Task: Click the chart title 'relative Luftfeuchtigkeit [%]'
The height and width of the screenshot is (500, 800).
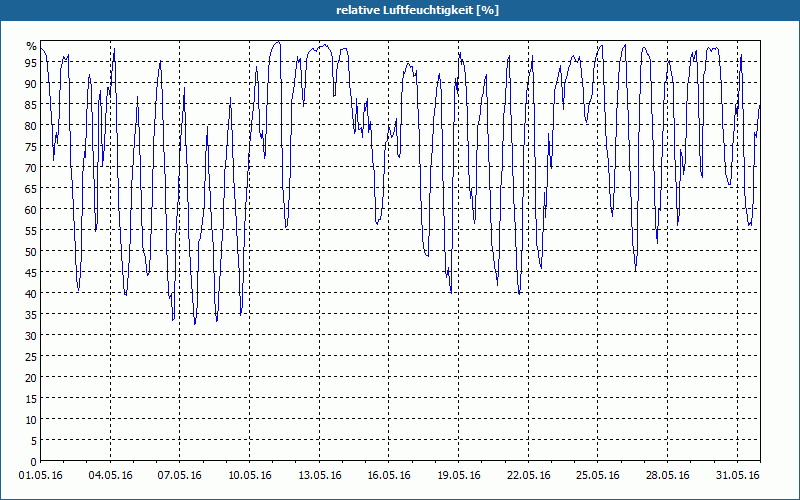Action: coord(417,10)
